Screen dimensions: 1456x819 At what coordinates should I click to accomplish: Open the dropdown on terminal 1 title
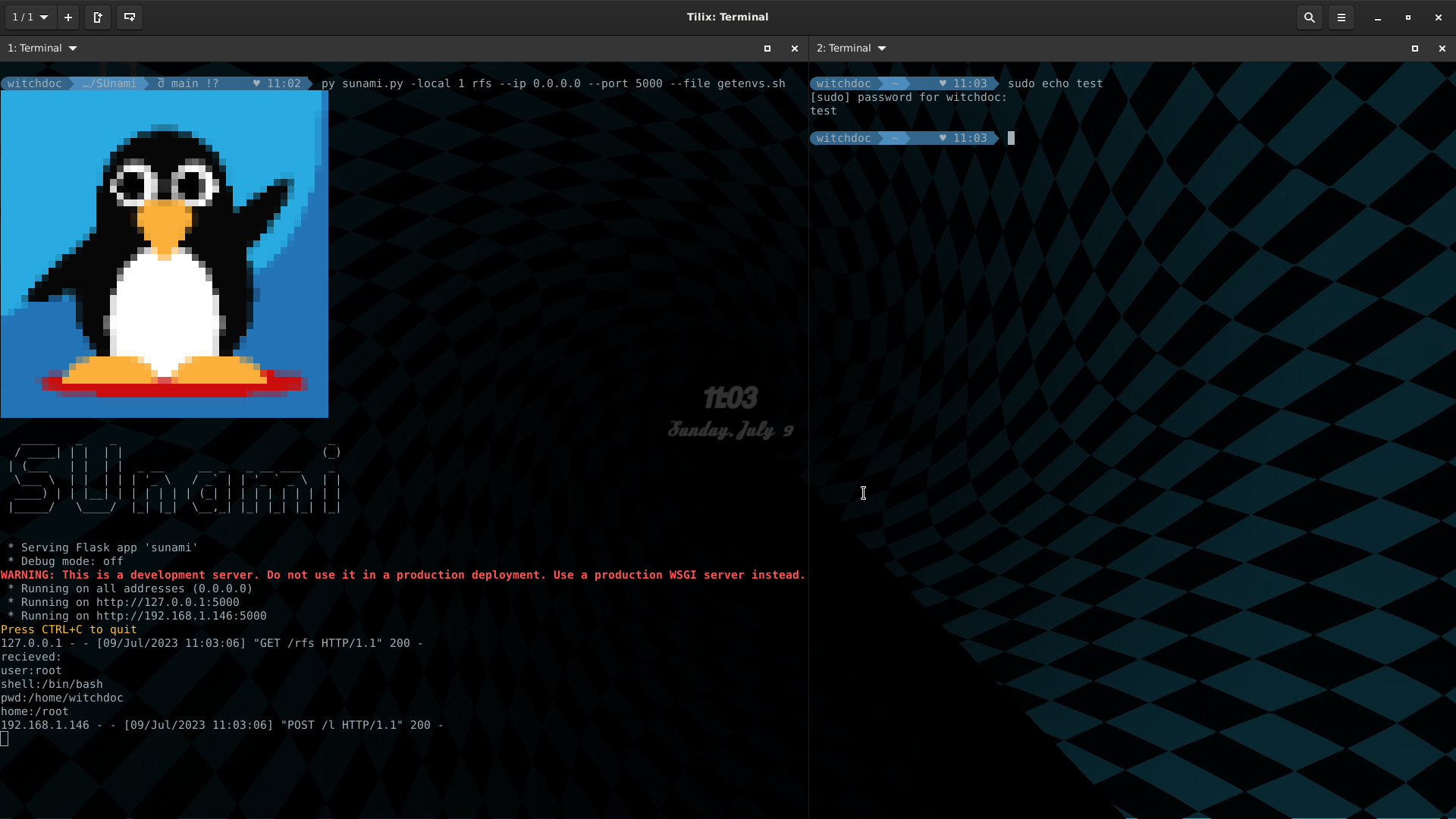[73, 48]
